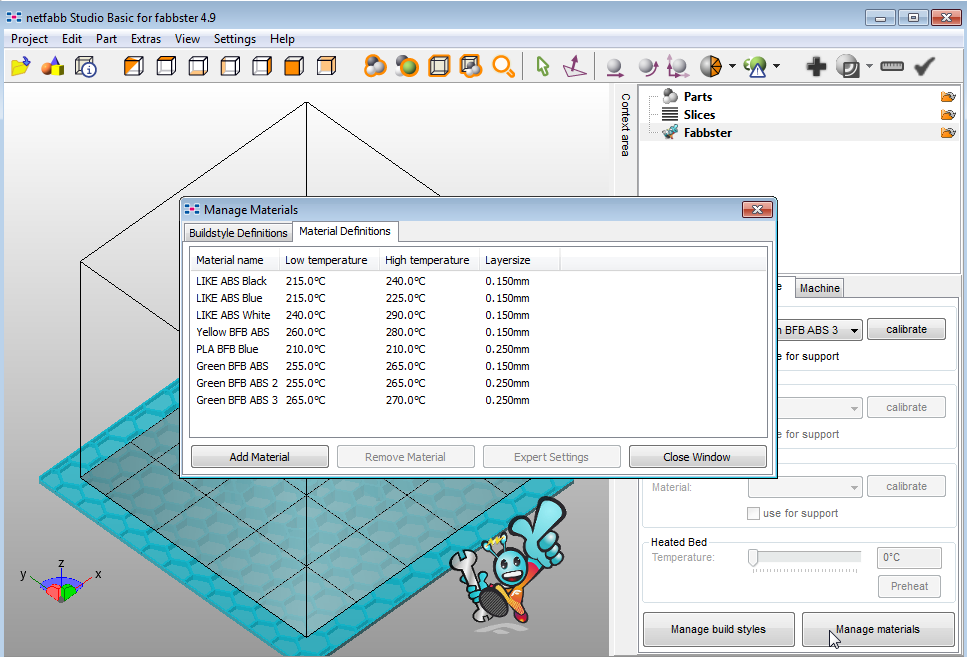Select the fully orange cube view icon
967x657 pixels.
[x=293, y=67]
